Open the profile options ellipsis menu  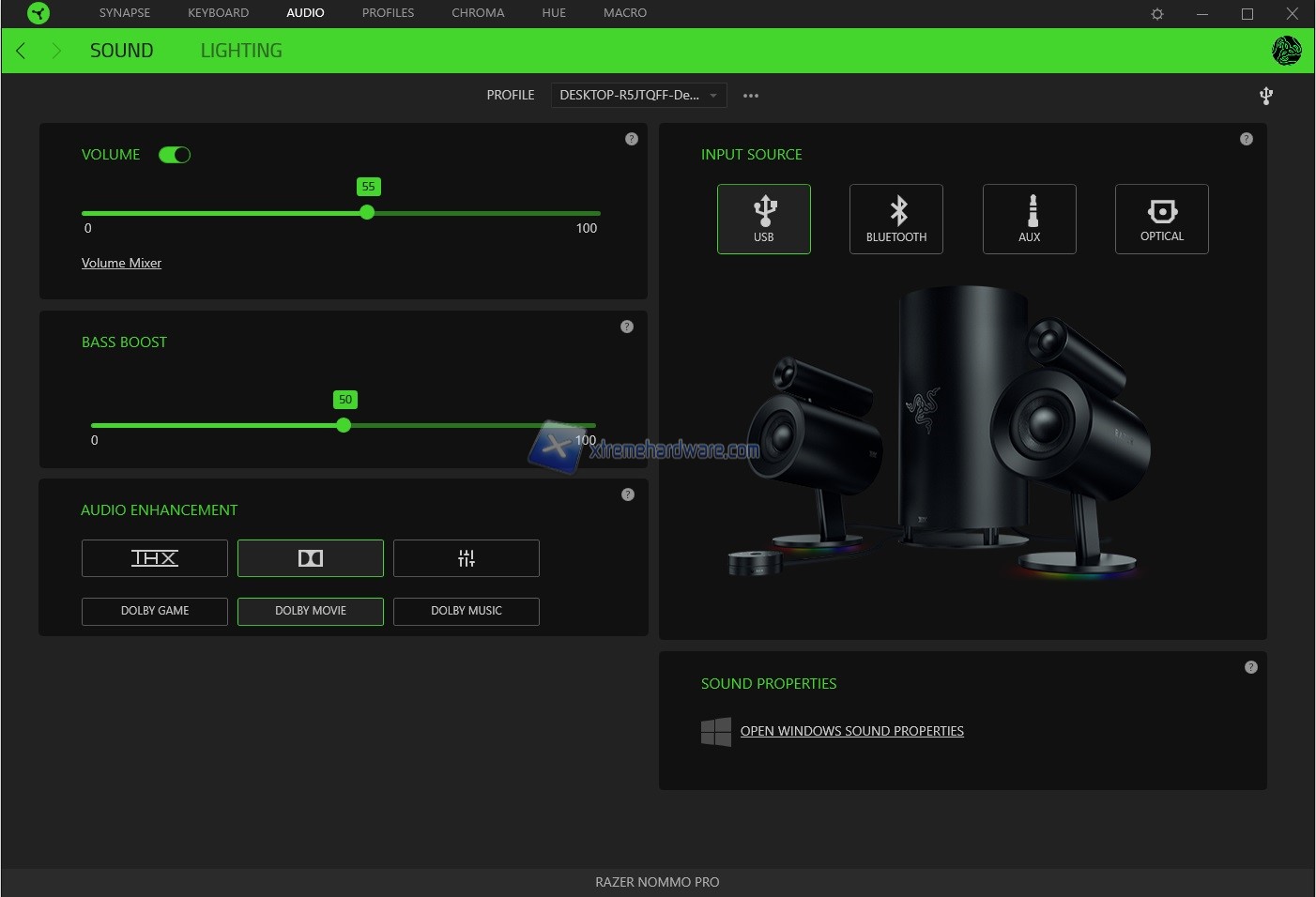751,96
